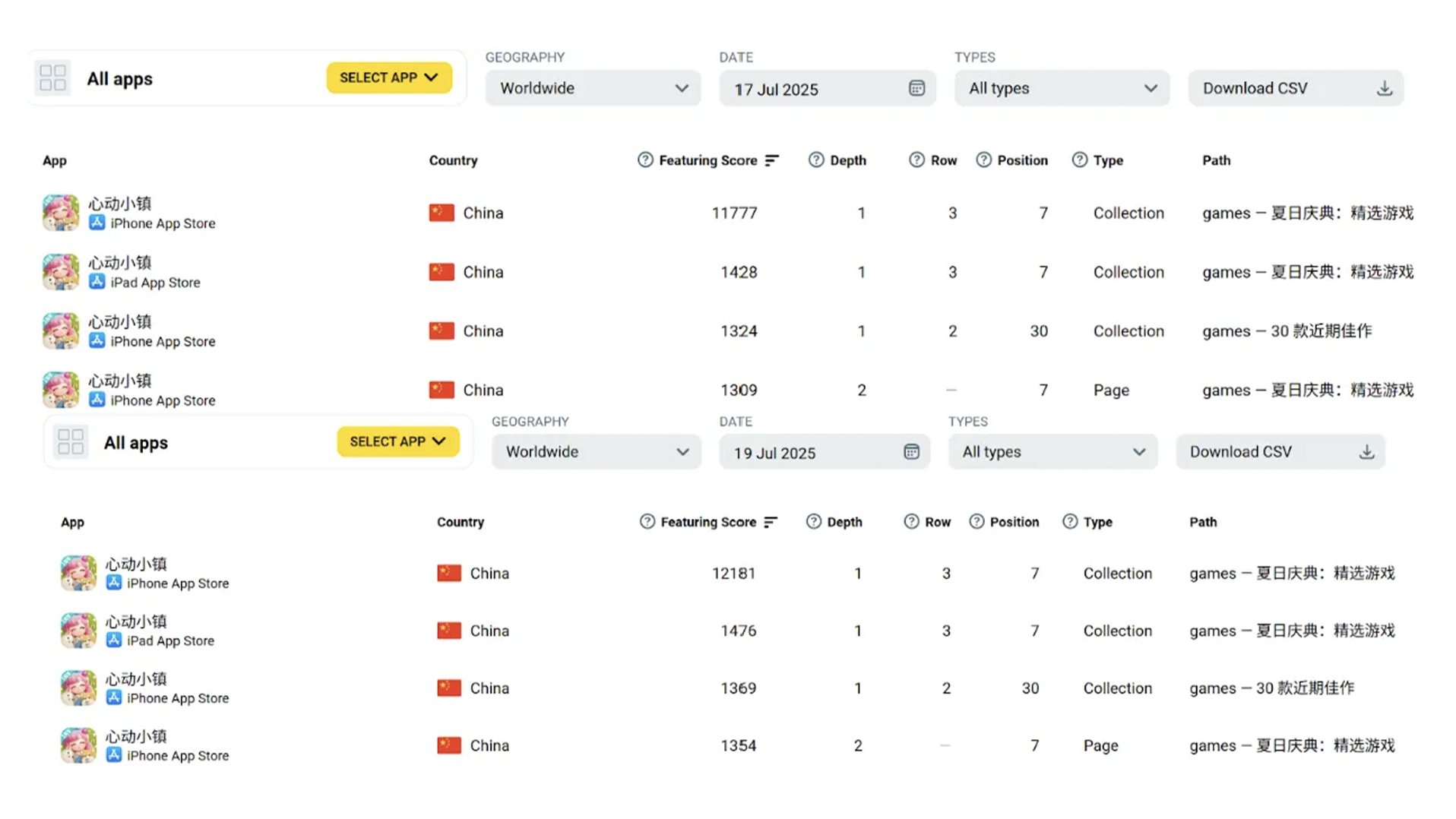
Task: Click app name 心动小镇 in the 12181 row
Action: (136, 564)
